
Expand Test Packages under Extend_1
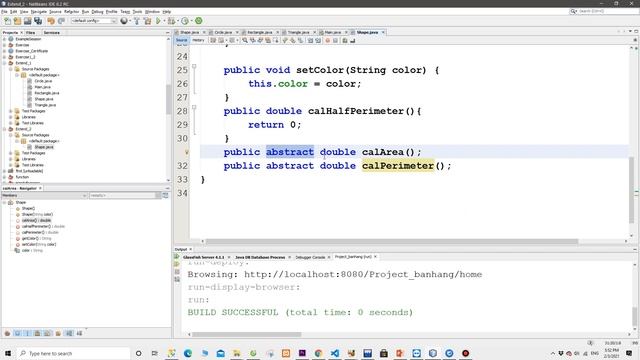tap(11, 111)
